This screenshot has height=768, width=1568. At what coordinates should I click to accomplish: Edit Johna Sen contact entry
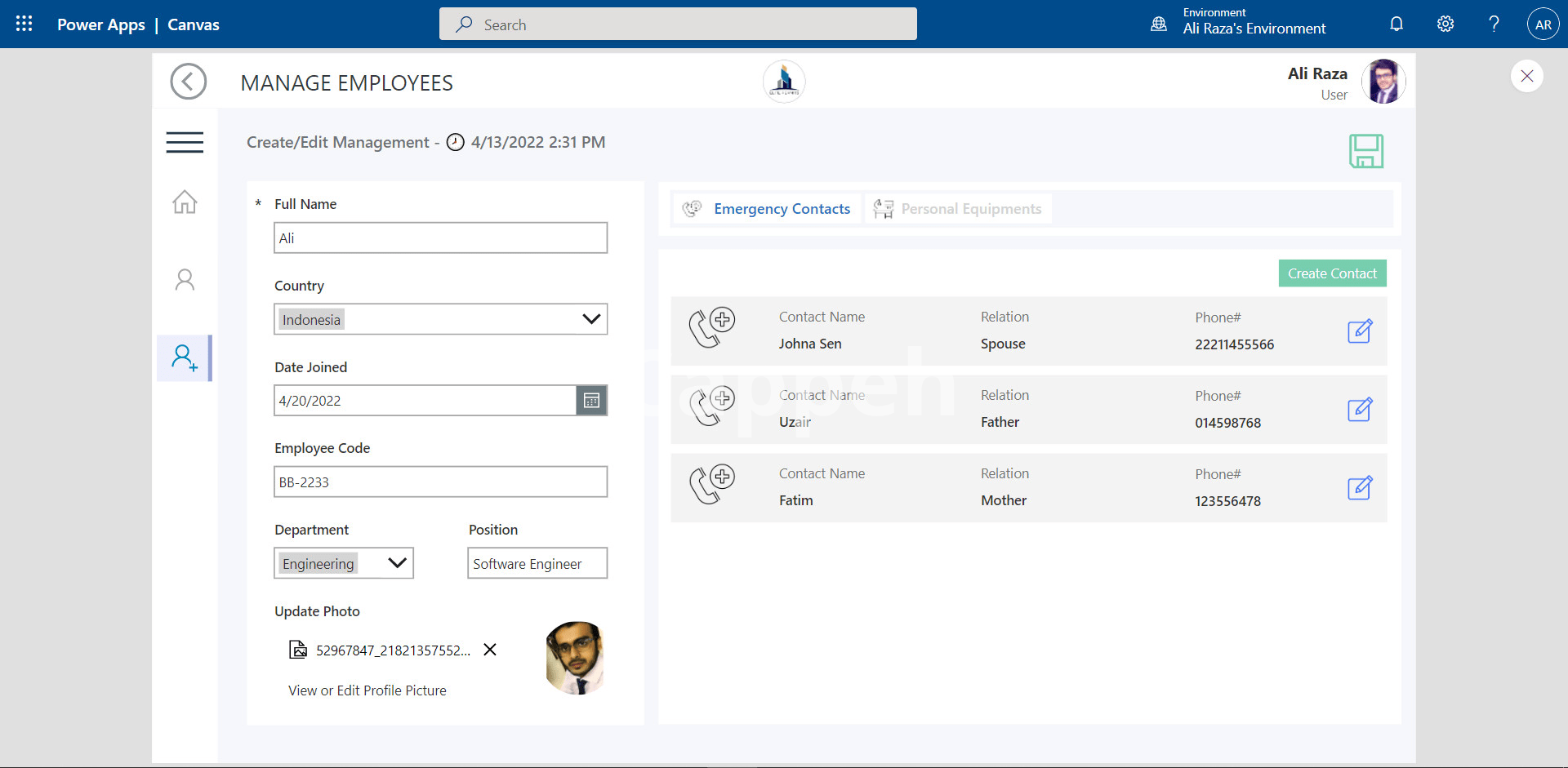pyautogui.click(x=1359, y=331)
